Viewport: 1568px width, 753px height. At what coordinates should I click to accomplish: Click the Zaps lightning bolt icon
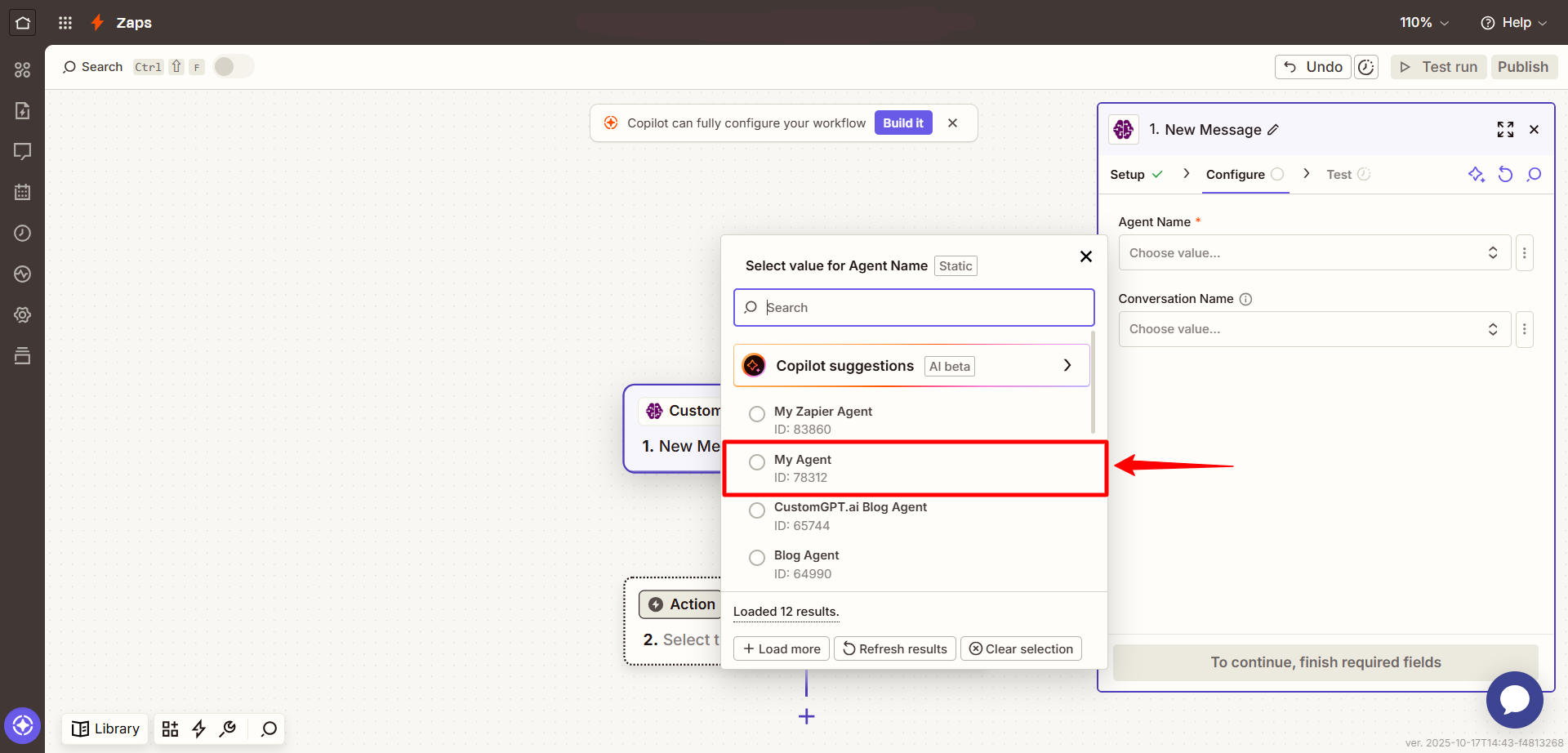tap(97, 22)
